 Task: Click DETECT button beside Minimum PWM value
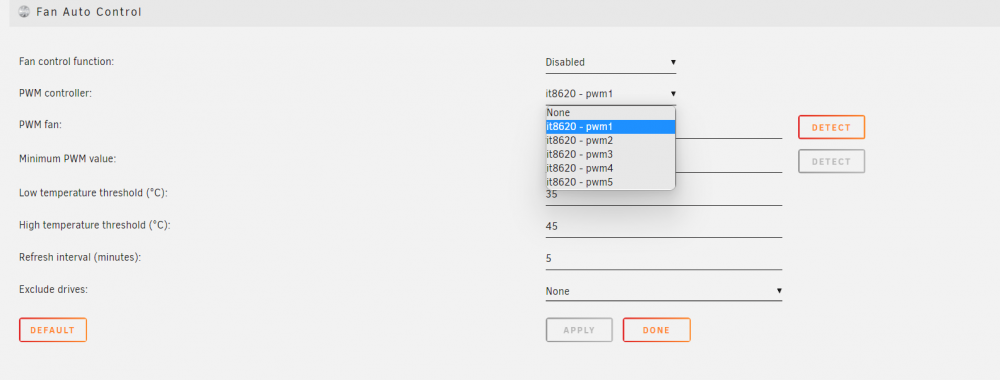pos(831,161)
